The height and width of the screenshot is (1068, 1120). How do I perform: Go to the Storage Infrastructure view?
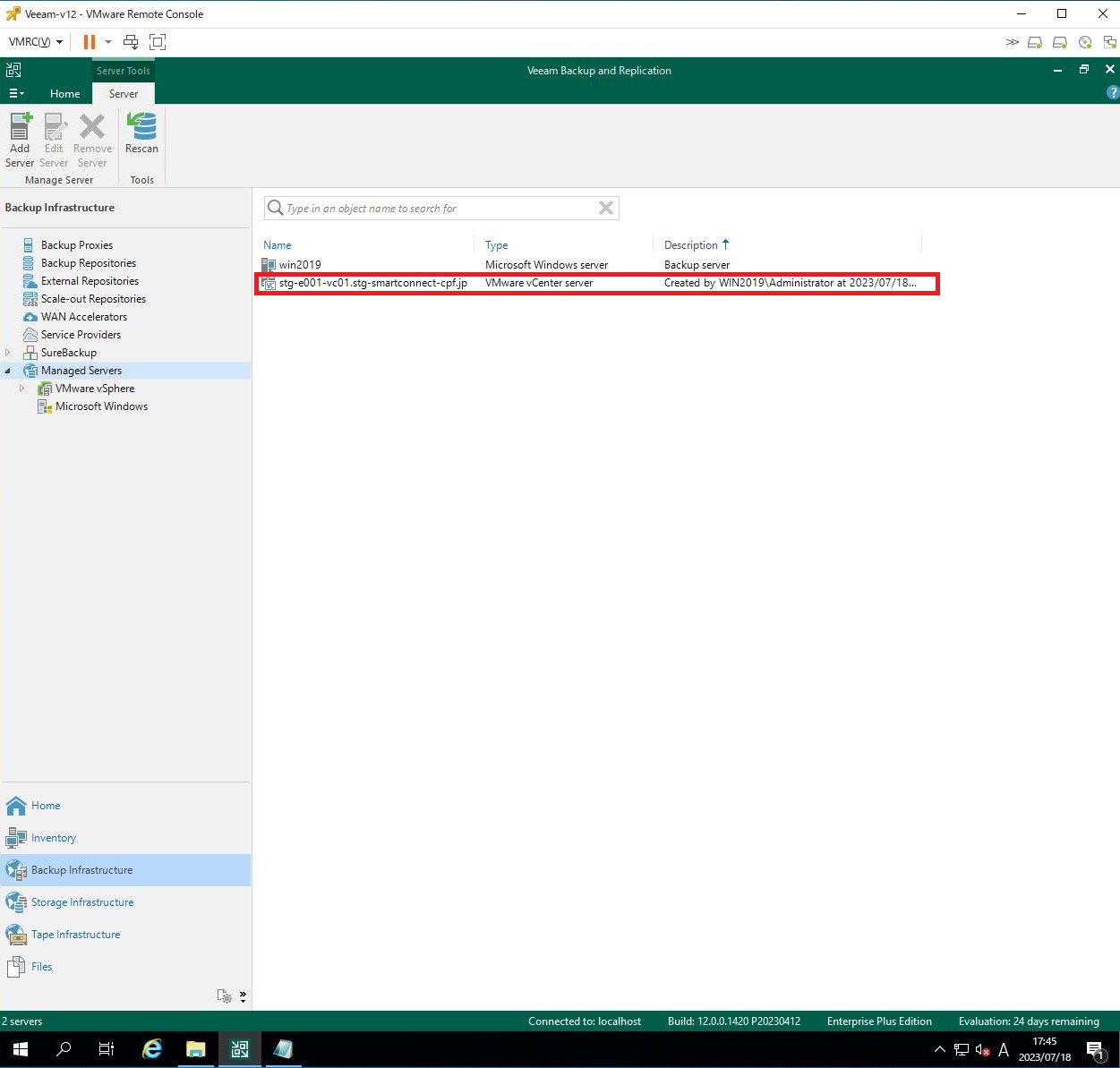125,902
